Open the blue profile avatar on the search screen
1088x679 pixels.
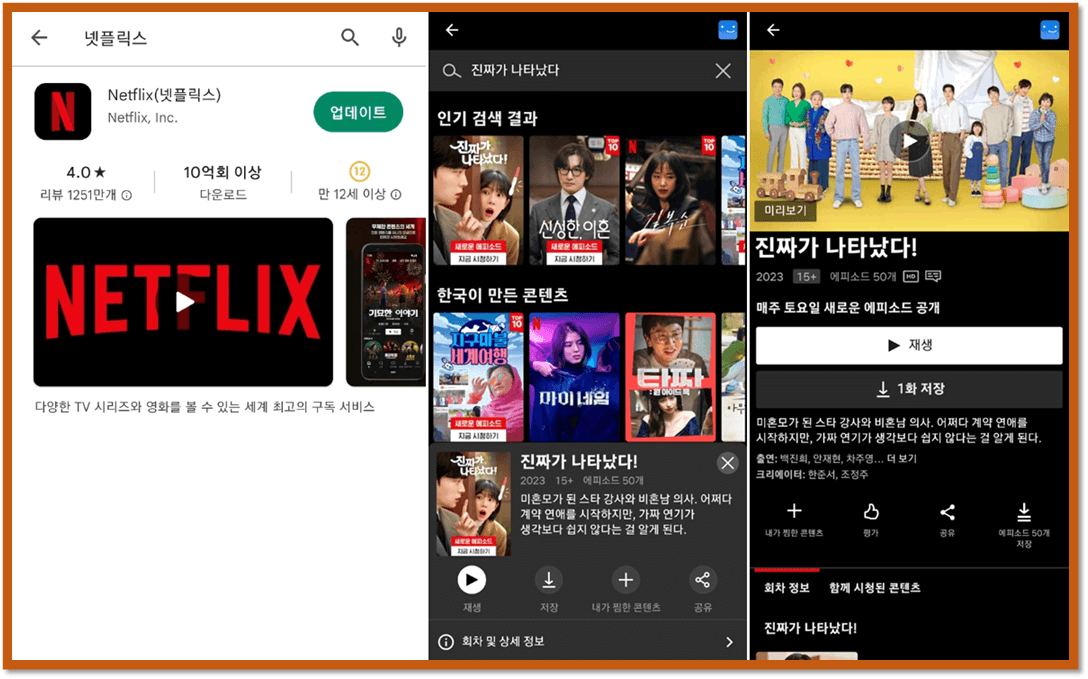728,30
